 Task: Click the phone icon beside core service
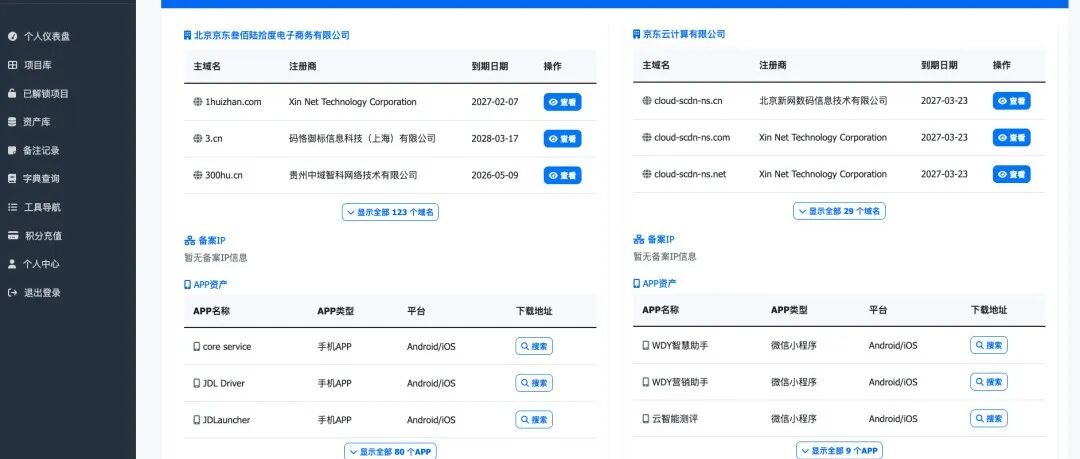pos(196,347)
